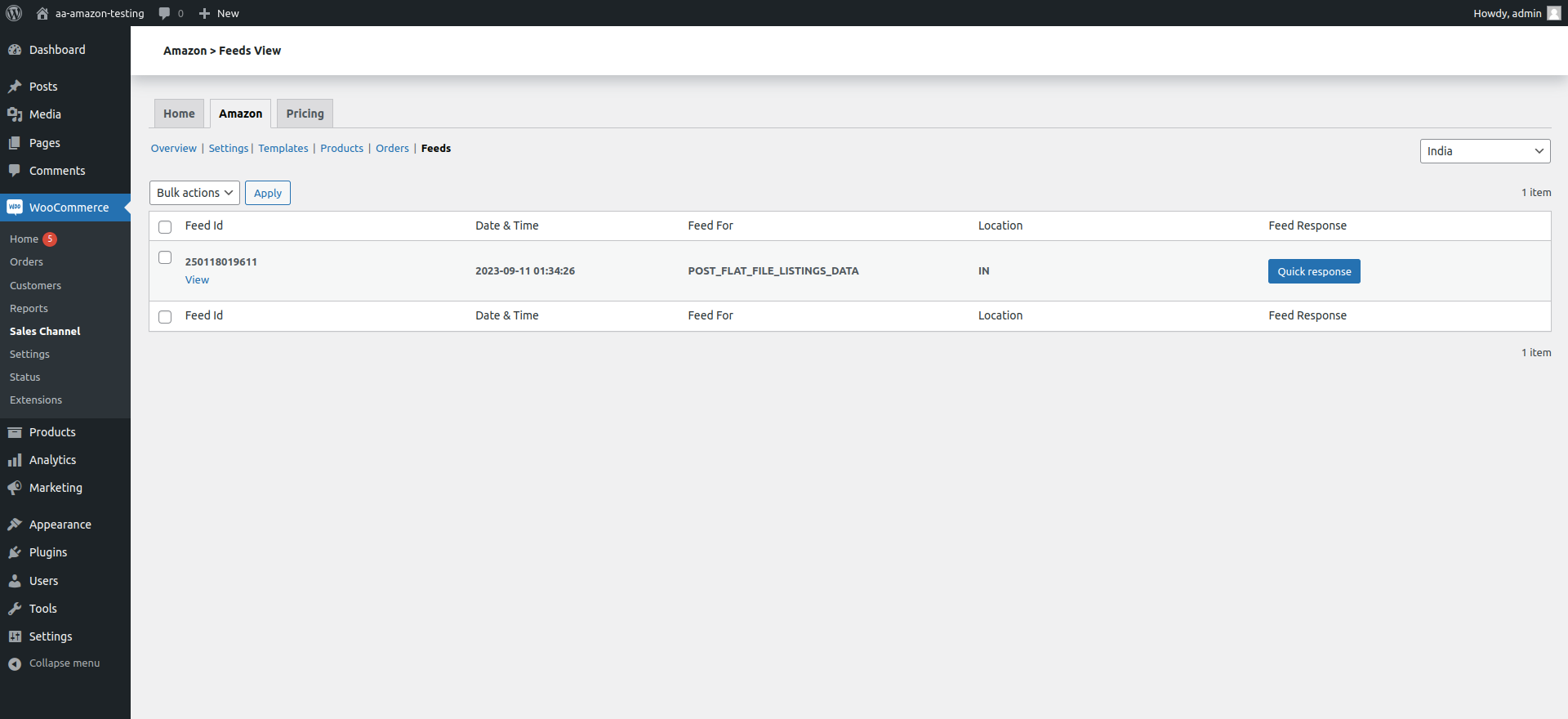Click the WordPress logo icon
The image size is (1568, 719).
click(14, 13)
